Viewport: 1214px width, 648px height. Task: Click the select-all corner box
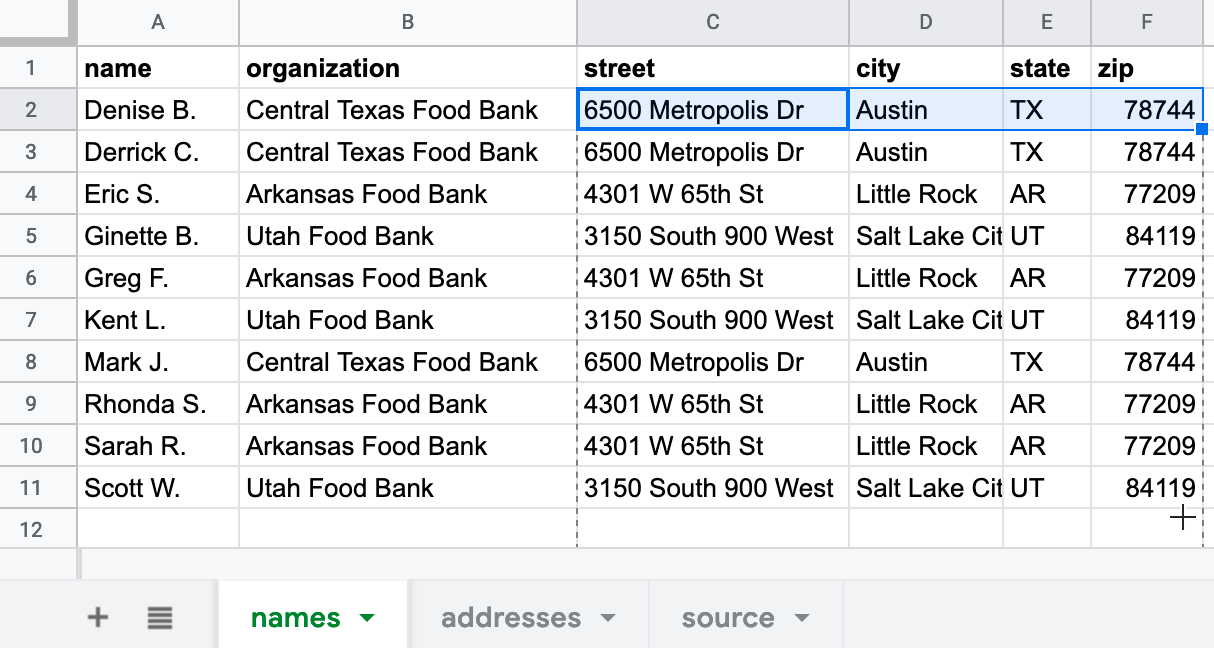(38, 22)
